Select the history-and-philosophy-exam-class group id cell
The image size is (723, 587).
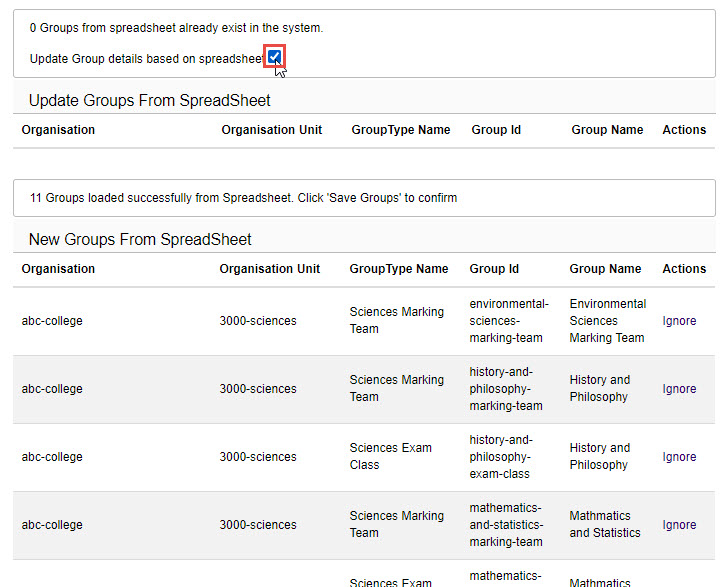[x=501, y=457]
